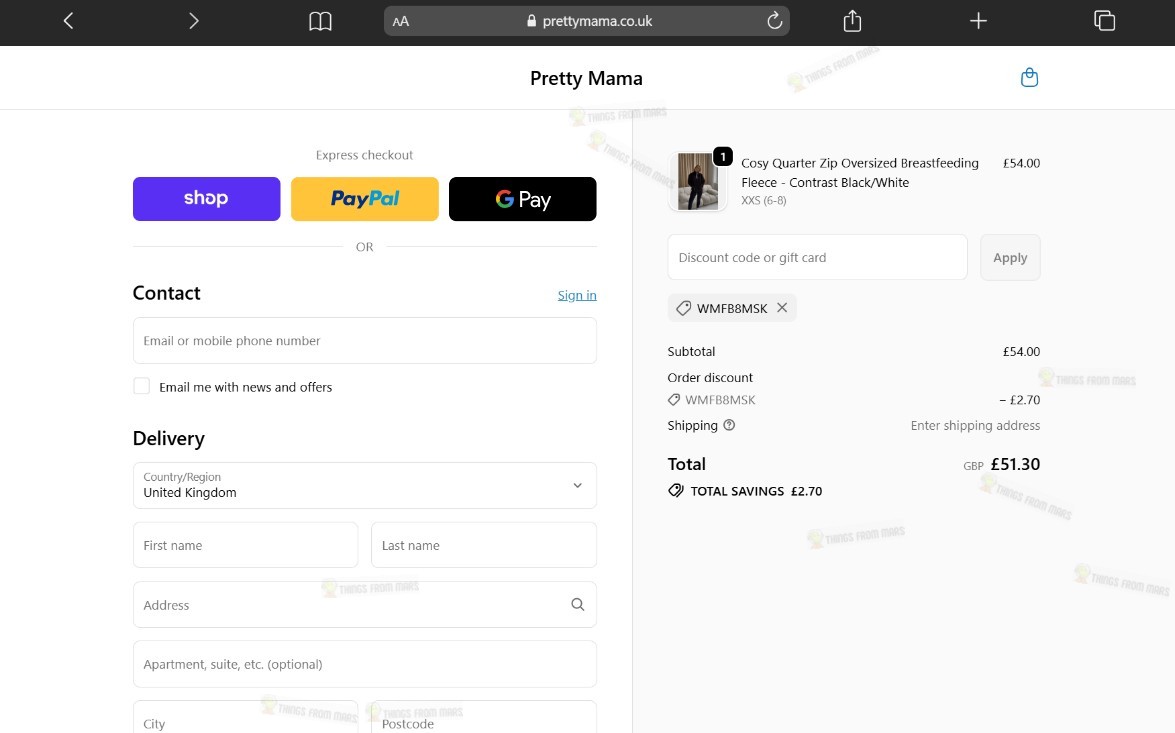1175x733 pixels.
Task: Click the Pretty Mama store title
Action: coord(586,78)
